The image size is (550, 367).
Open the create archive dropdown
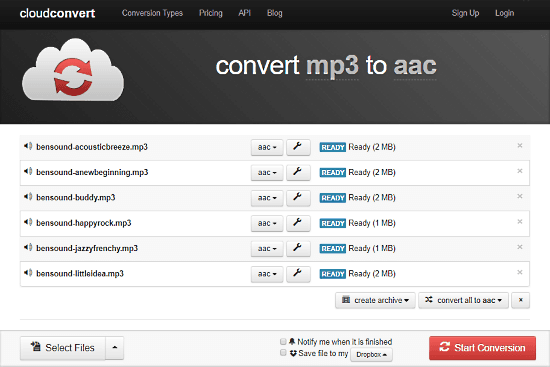point(375,300)
